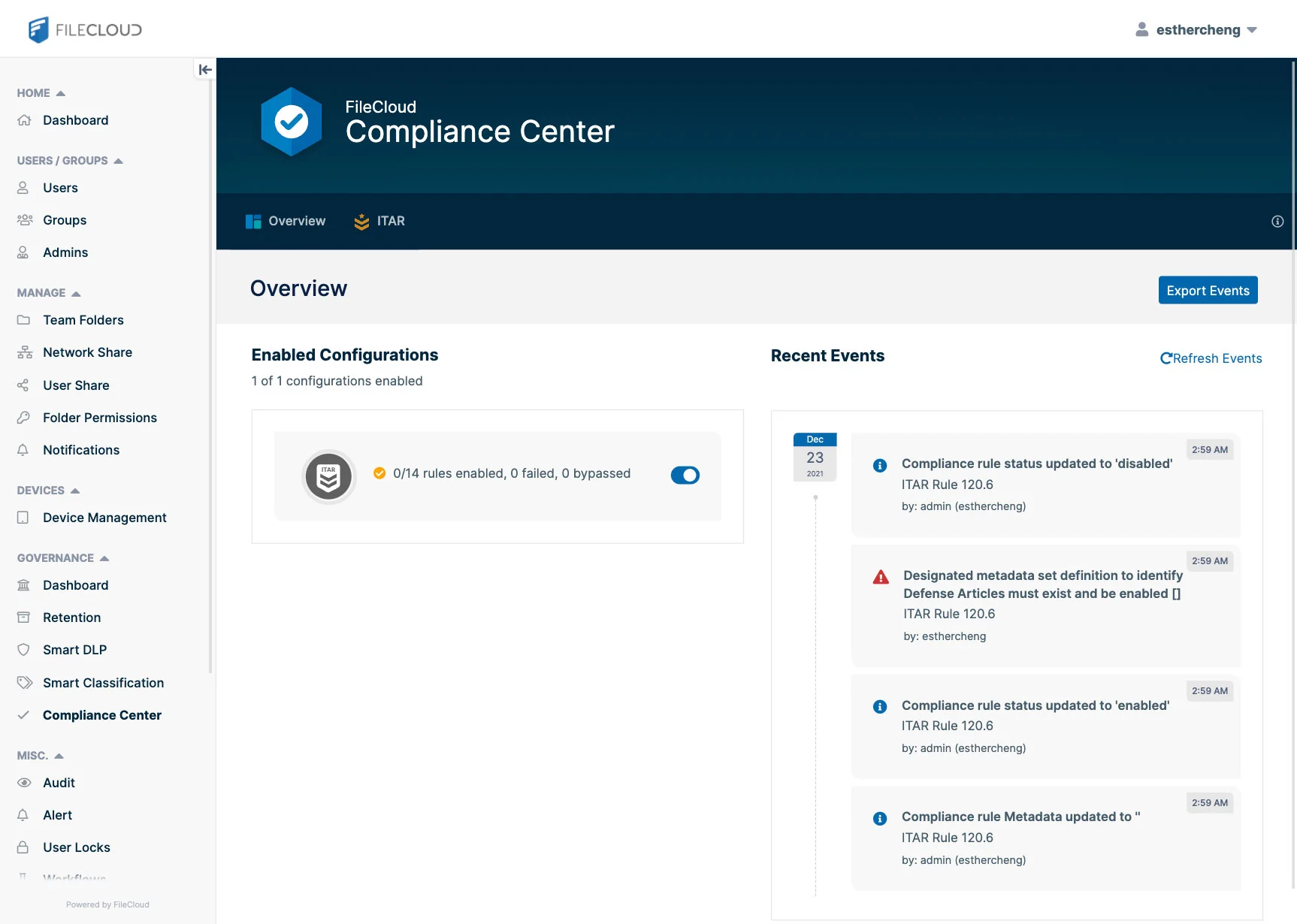Open Retention in sidebar
Image resolution: width=1297 pixels, height=924 pixels.
click(71, 618)
